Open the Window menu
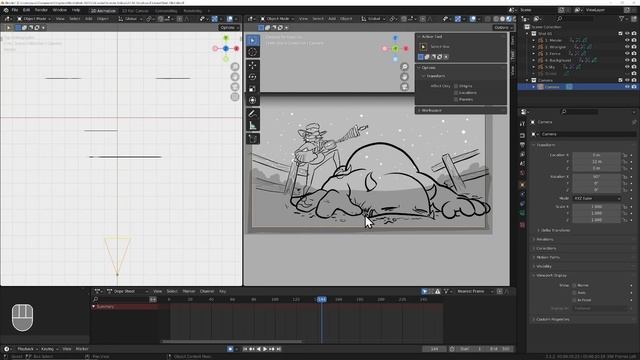This screenshot has width=640, height=360. pos(60,10)
